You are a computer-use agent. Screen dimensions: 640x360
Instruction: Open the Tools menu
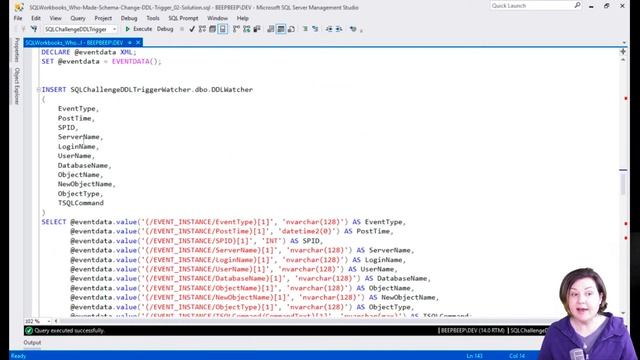pyautogui.click(x=153, y=18)
